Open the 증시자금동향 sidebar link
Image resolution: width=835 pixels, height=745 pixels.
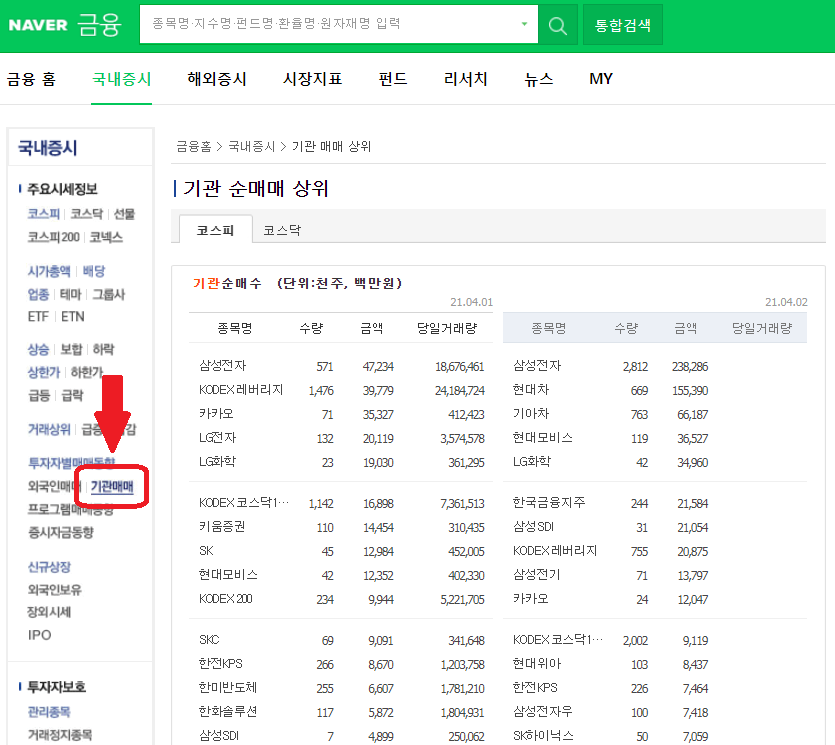[x=60, y=533]
